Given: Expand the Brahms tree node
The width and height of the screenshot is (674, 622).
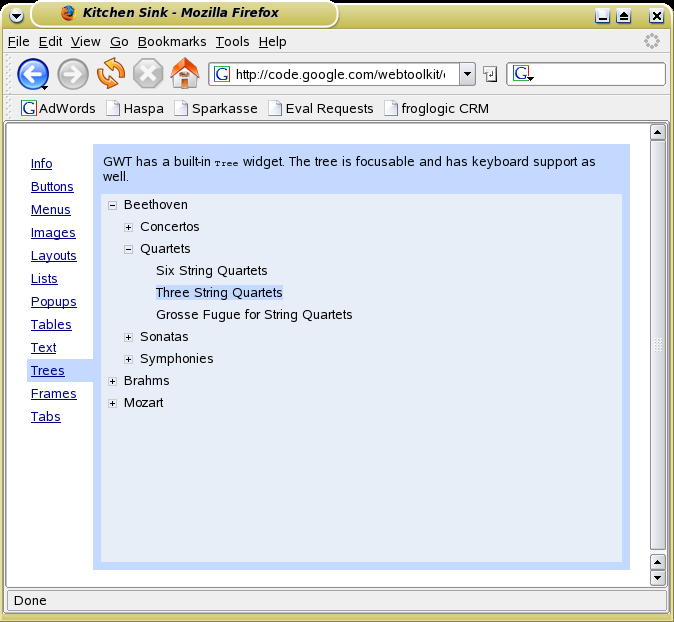Looking at the screenshot, I should pyautogui.click(x=113, y=381).
